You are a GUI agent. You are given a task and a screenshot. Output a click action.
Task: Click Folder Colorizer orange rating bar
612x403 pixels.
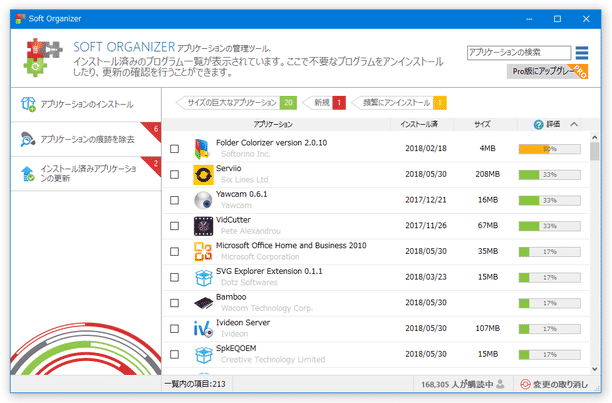(x=550, y=149)
